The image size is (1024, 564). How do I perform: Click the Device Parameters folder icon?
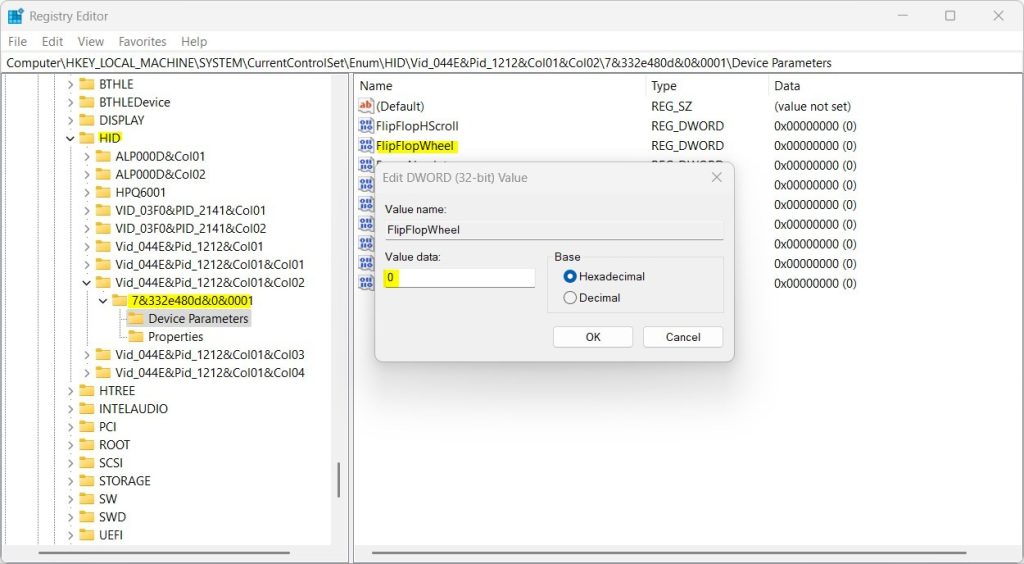tap(136, 319)
